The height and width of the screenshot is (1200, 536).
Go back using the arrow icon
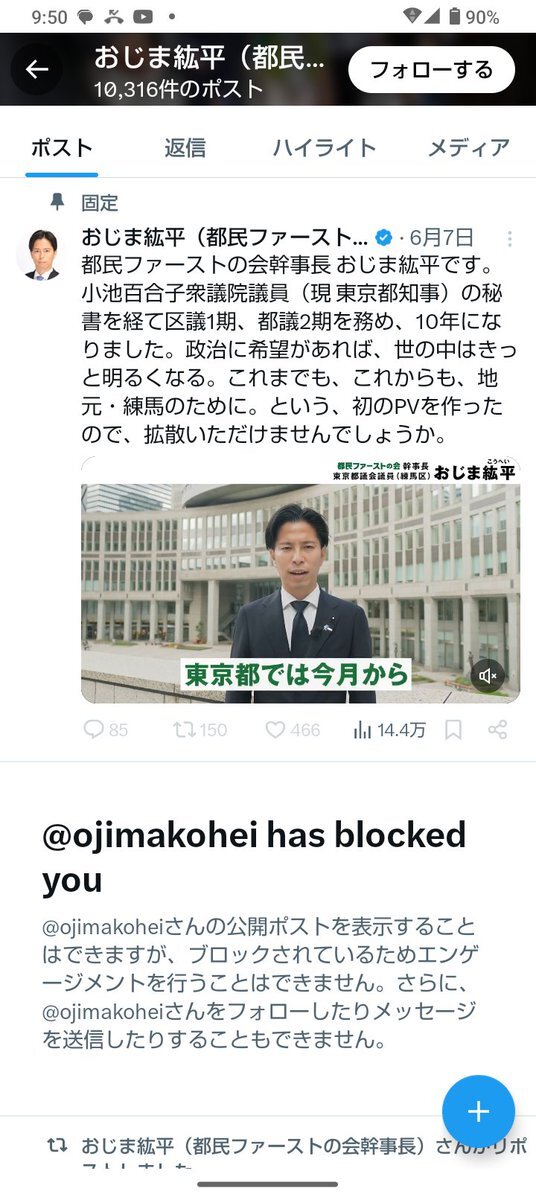[x=37, y=69]
